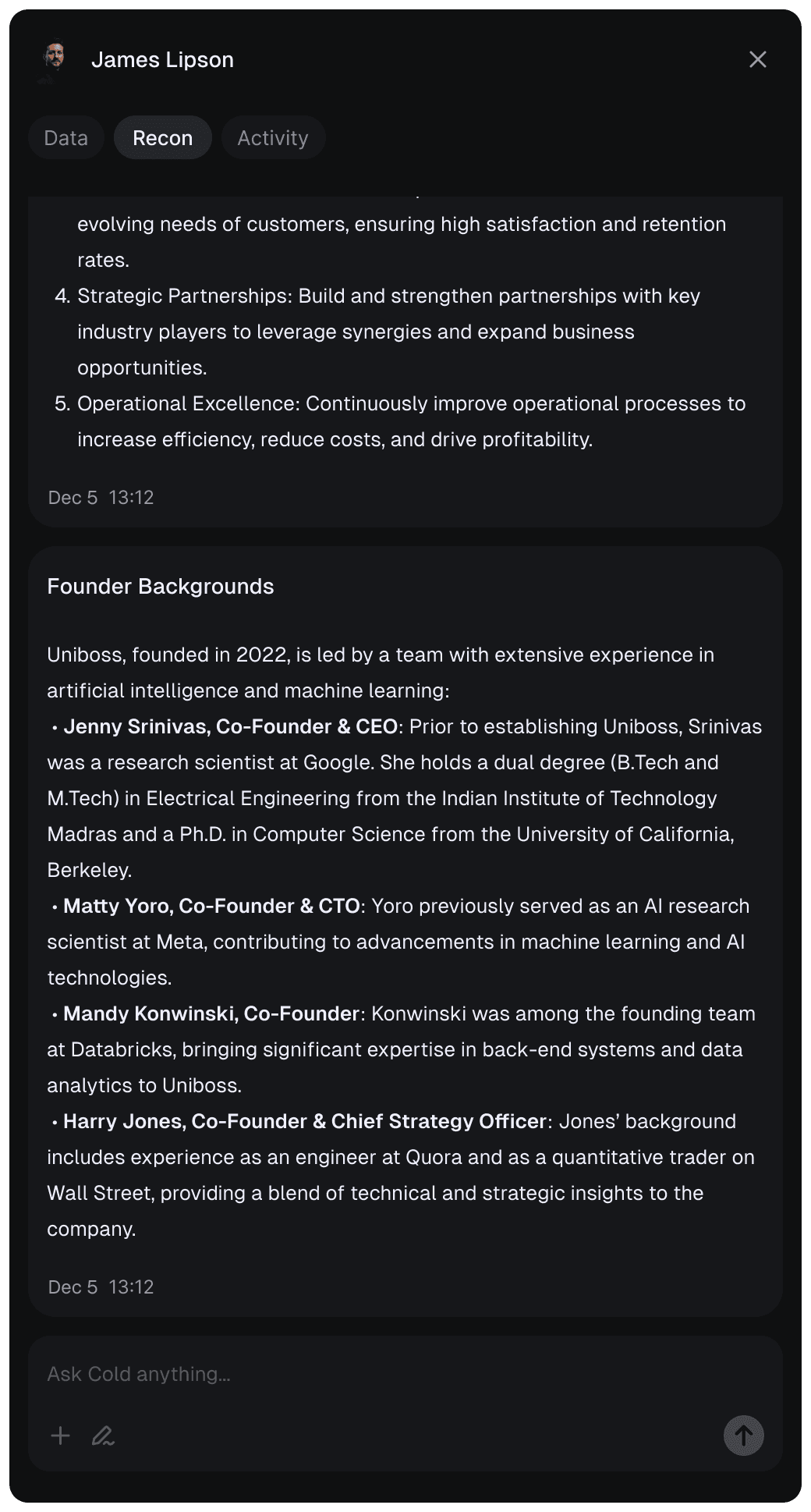Select Matty Yoro, Co-Founder & CTO text

click(211, 906)
